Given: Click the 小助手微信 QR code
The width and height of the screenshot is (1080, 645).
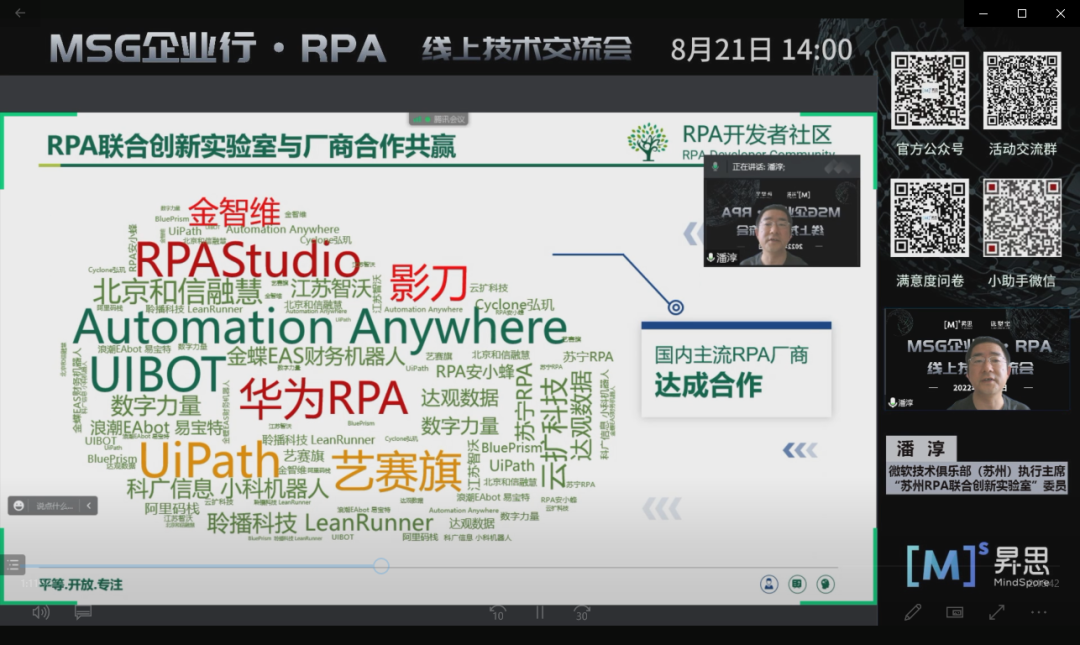Looking at the screenshot, I should (1021, 218).
